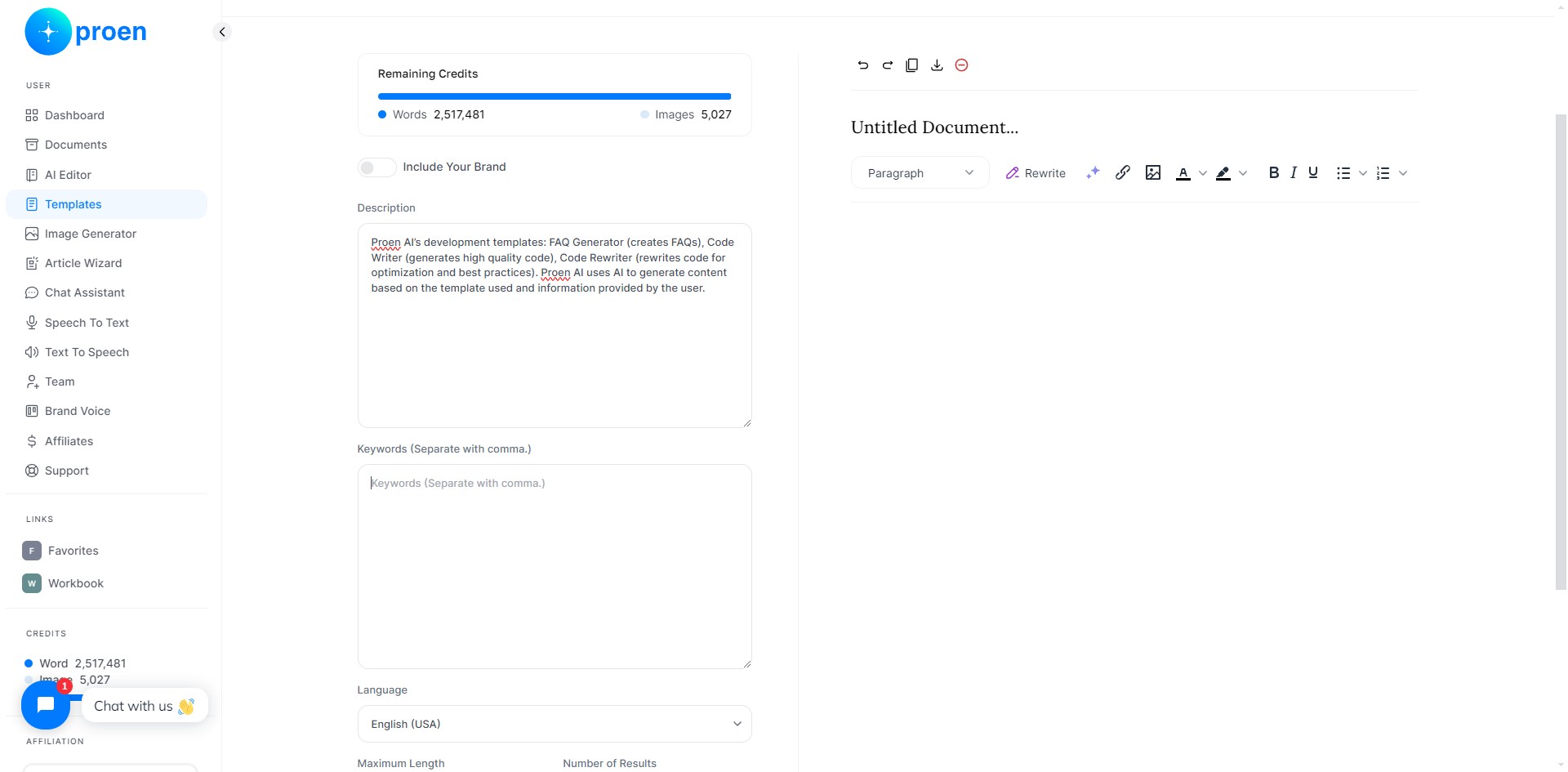The image size is (1568, 772).
Task: Click the Proen logo
Action: pos(86,32)
